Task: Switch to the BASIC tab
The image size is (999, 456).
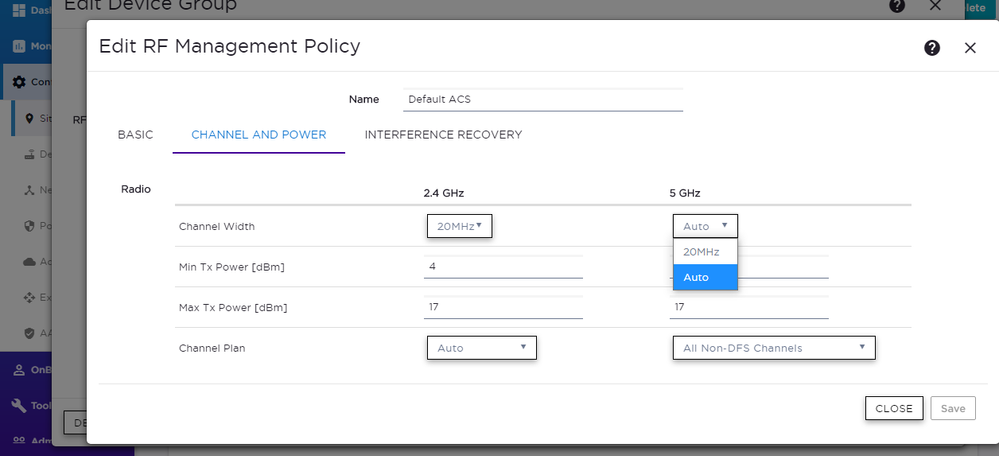Action: 135,135
